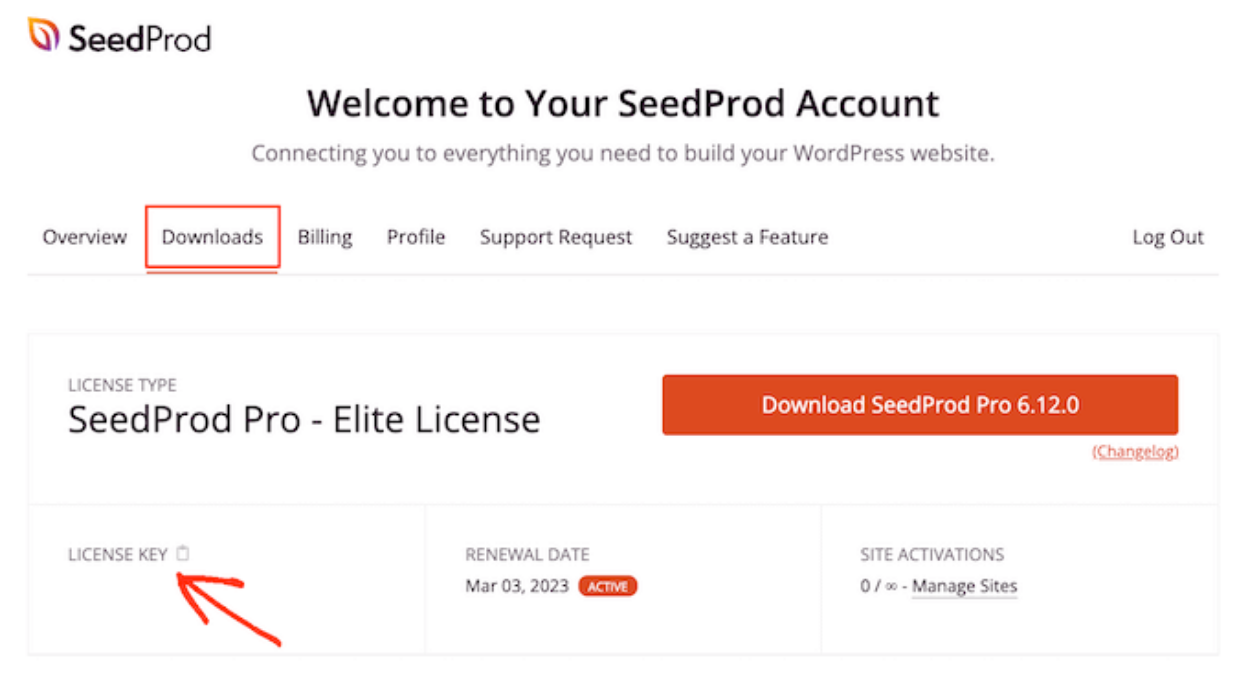Image resolution: width=1248 pixels, height=680 pixels.
Task: Click the Welcome to Your SeedProd Account heading
Action: tap(623, 103)
